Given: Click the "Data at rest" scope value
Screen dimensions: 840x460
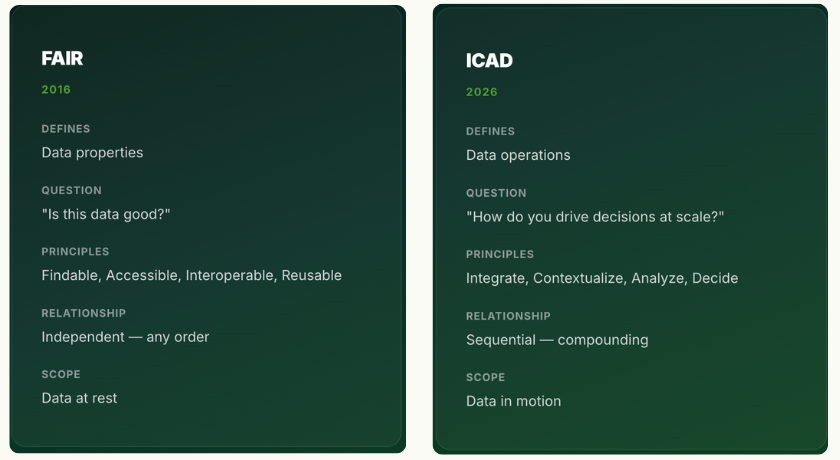Looking at the screenshot, I should [79, 398].
